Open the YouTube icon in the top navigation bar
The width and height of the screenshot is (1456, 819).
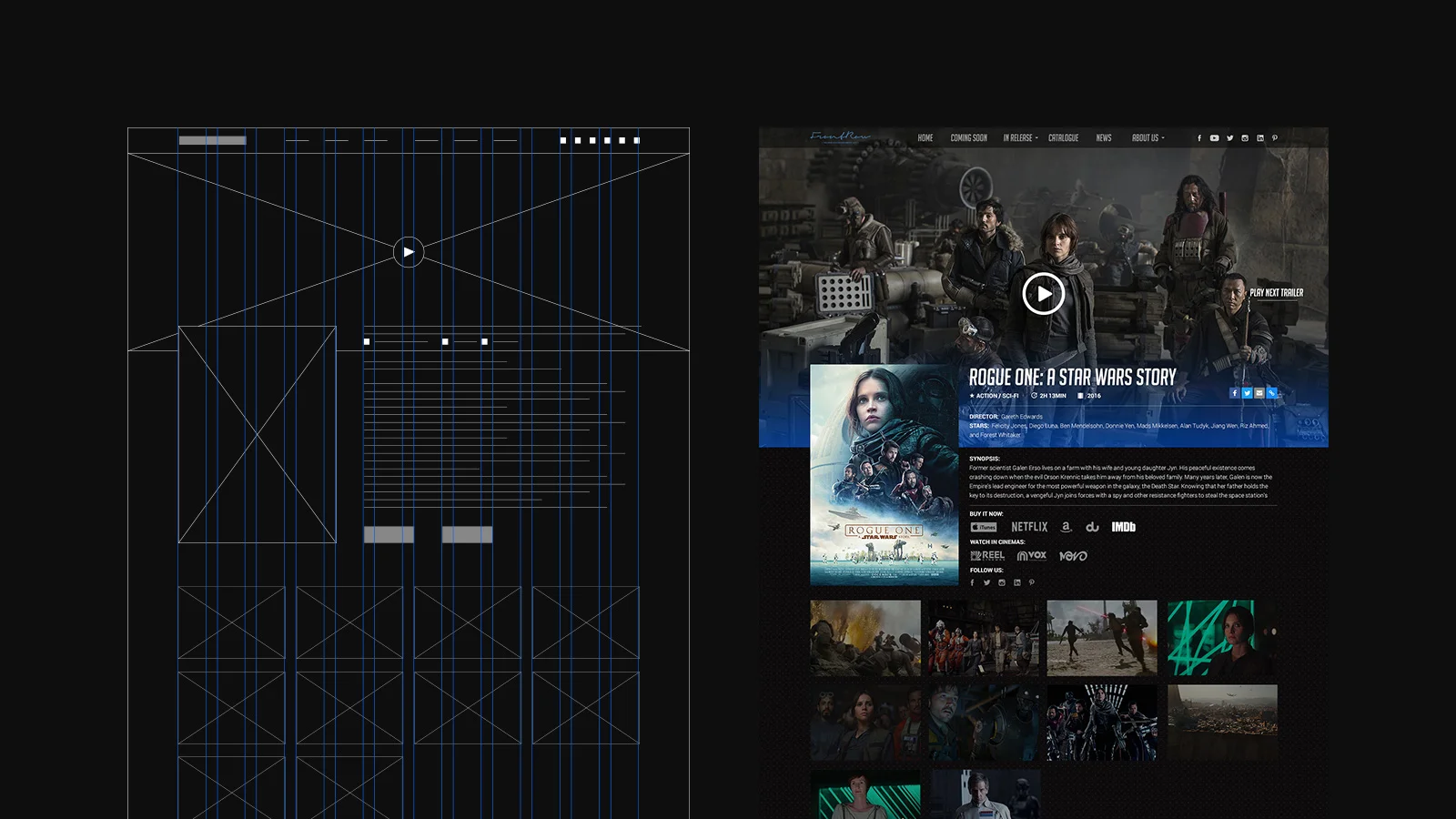tap(1214, 138)
